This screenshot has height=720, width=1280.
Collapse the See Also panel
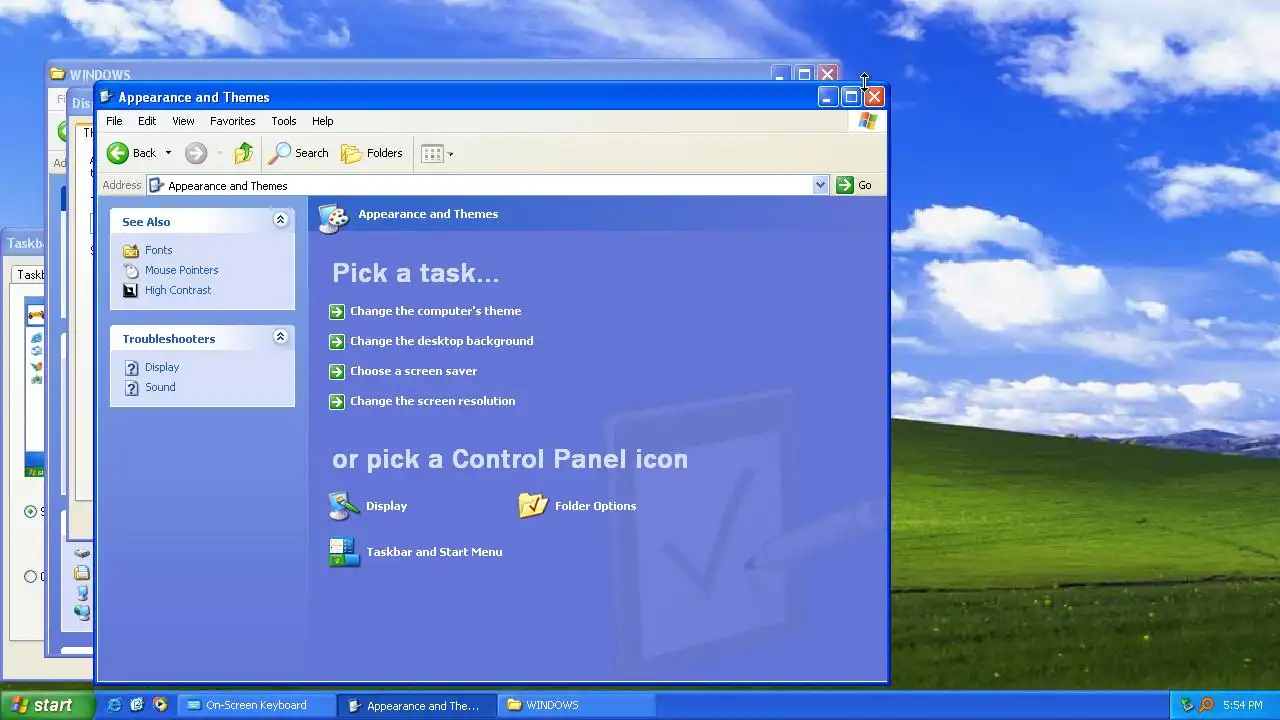point(280,220)
